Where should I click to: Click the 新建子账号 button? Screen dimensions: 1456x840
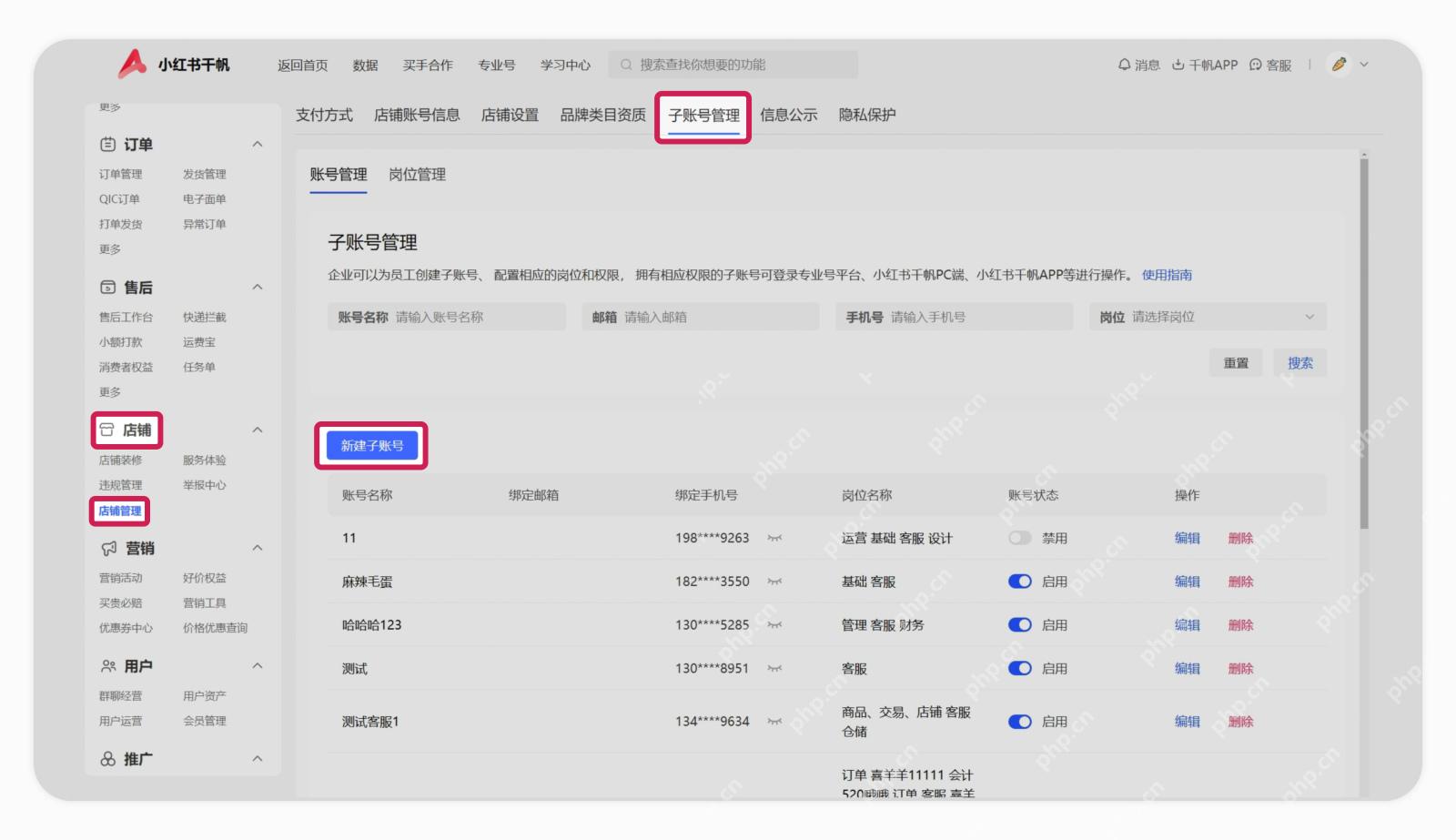point(372,446)
